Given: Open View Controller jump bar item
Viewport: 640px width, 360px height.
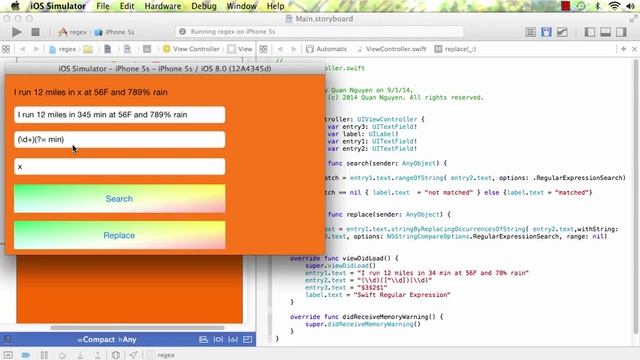Looking at the screenshot, I should click(x=191, y=49).
